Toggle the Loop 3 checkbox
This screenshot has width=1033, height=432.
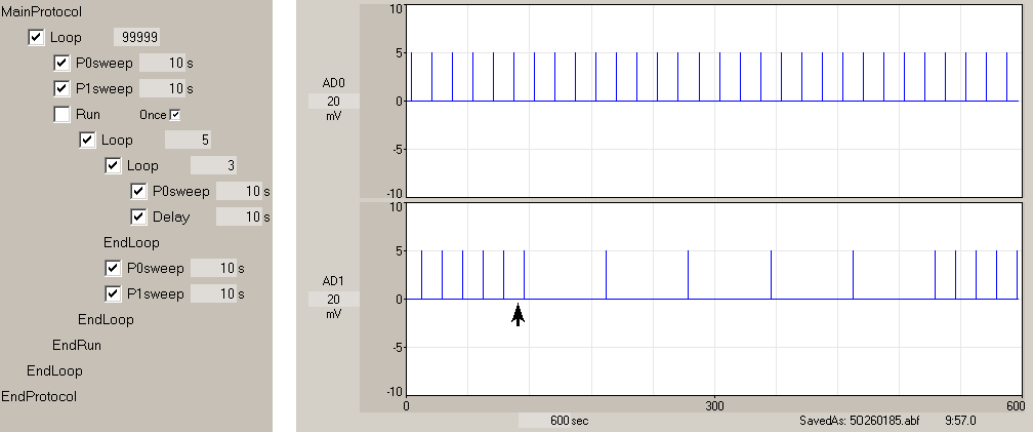113,165
